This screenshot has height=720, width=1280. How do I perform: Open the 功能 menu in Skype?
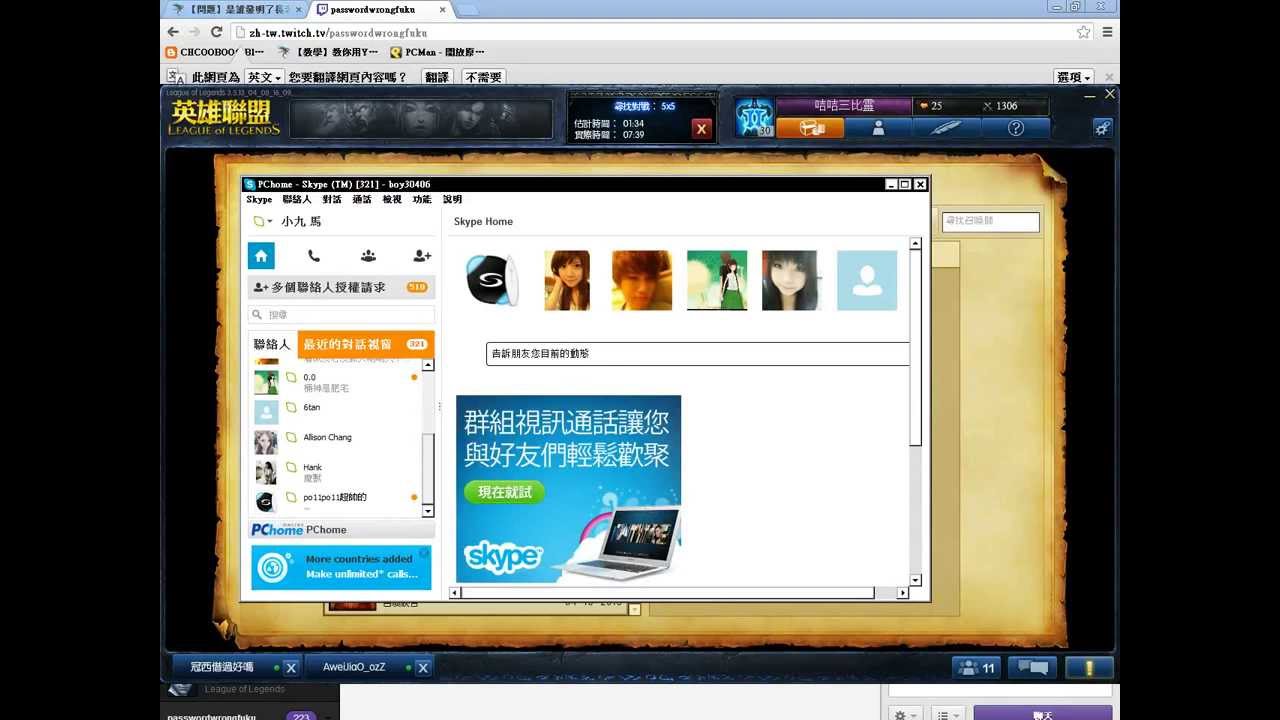click(421, 200)
